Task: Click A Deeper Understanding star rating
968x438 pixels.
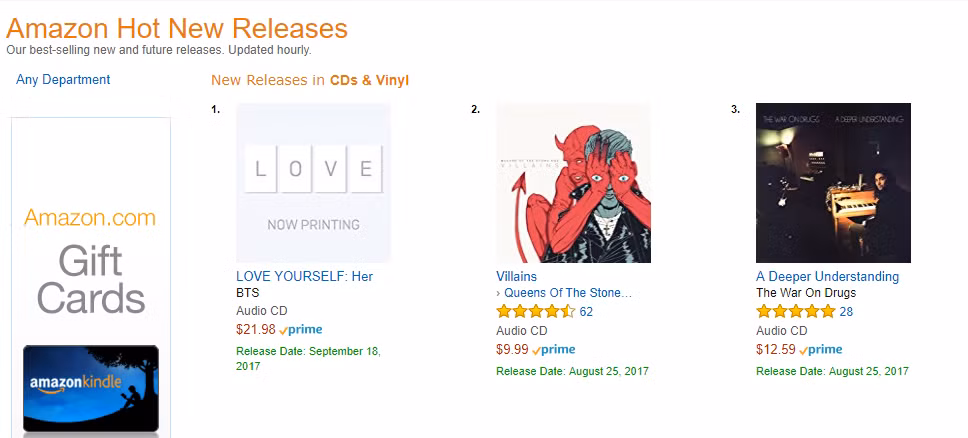Action: [796, 311]
